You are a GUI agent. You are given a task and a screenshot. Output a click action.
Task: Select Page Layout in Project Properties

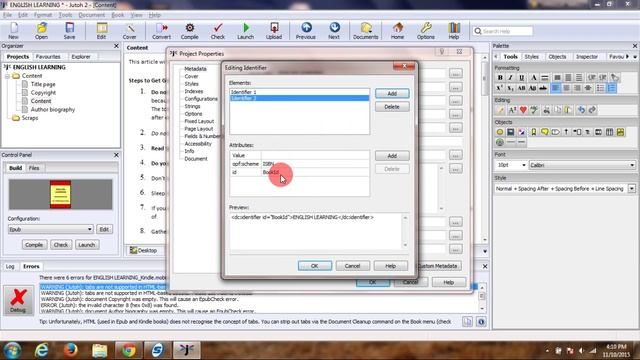click(x=199, y=129)
